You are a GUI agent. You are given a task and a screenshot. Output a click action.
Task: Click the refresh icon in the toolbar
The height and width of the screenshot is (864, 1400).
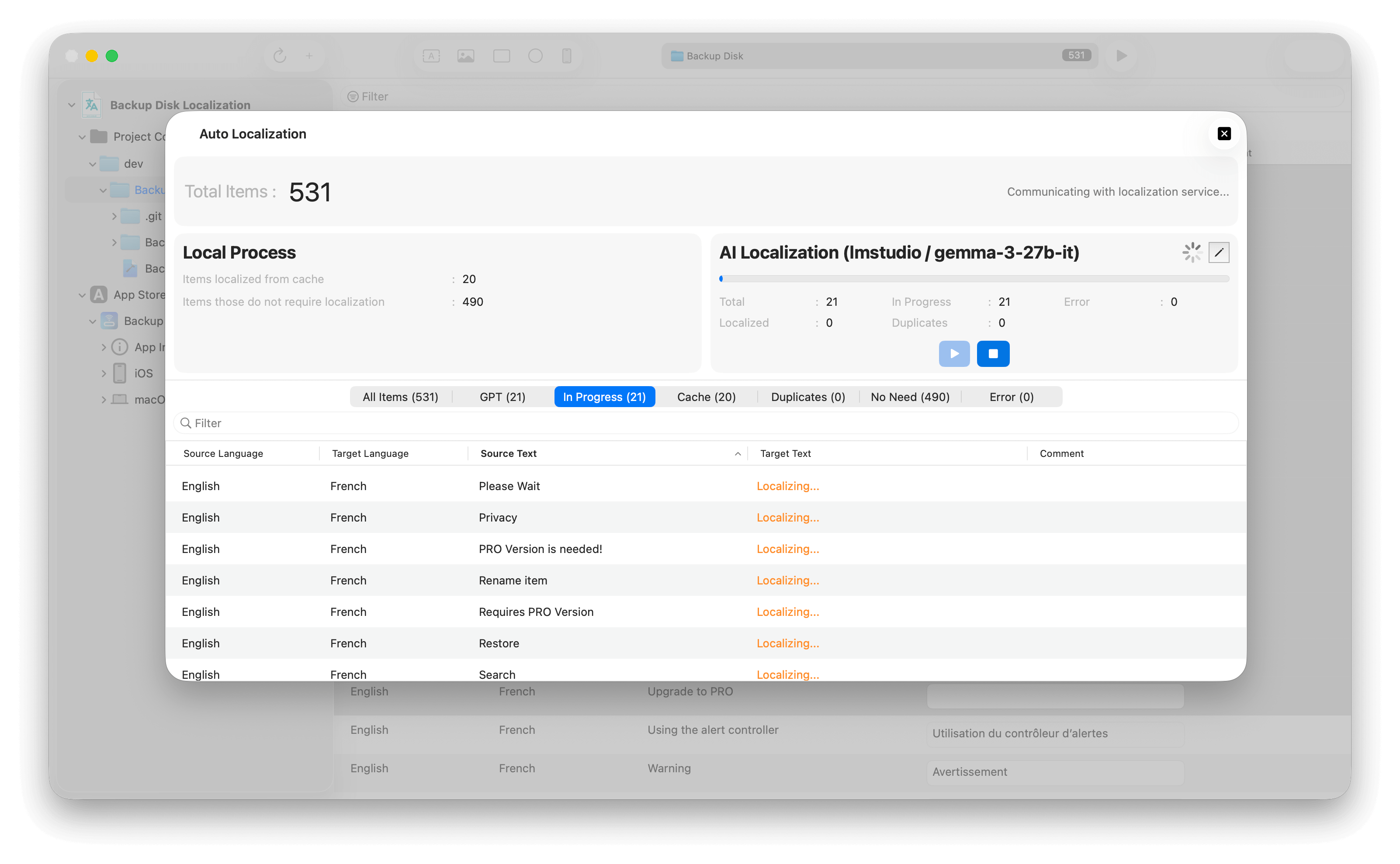tap(280, 56)
